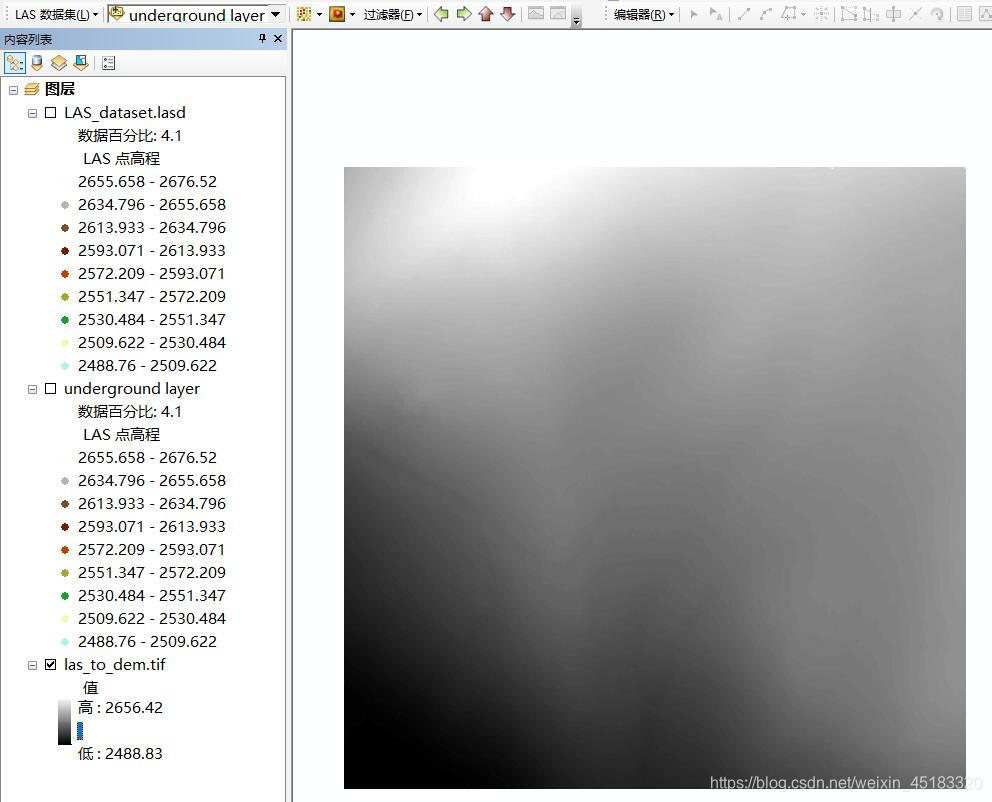Click LAS_dataset.lasd '2655.658 - 2676.52' class label

point(147,182)
